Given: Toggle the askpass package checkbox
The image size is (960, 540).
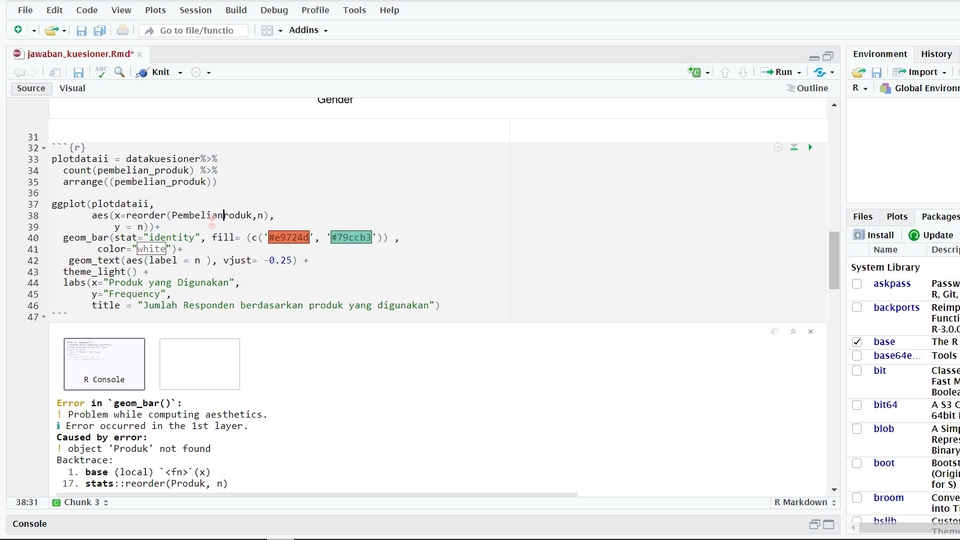Looking at the screenshot, I should click(x=857, y=284).
